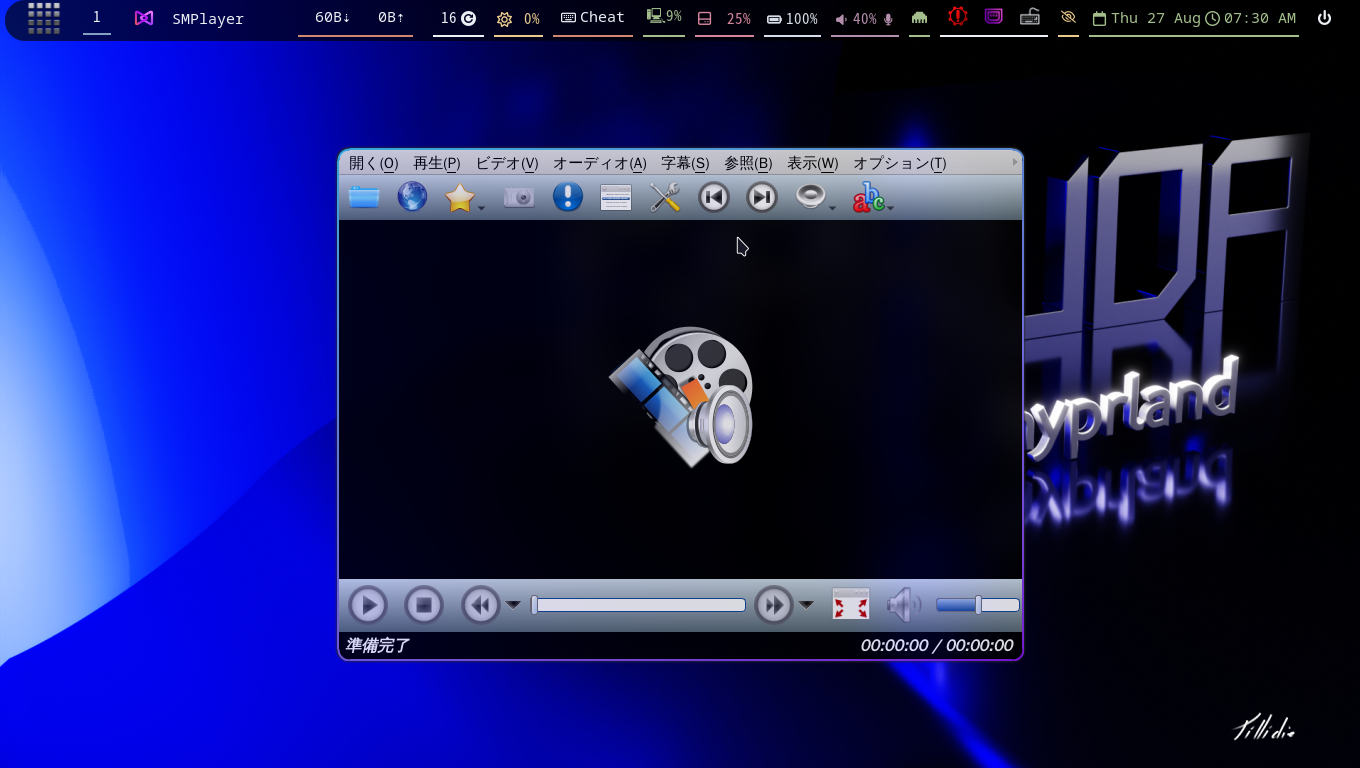Open the rewind options dropdown arrow

pos(513,604)
